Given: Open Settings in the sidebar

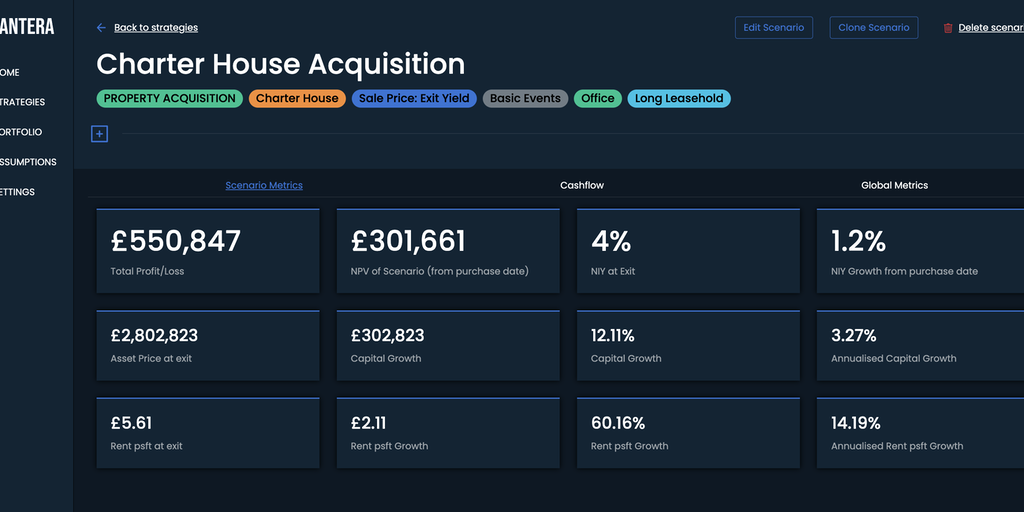Looking at the screenshot, I should [x=17, y=192].
